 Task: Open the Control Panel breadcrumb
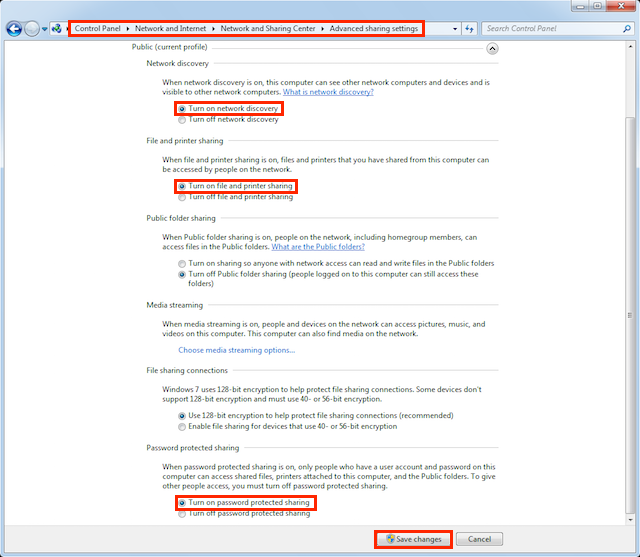coord(98,29)
